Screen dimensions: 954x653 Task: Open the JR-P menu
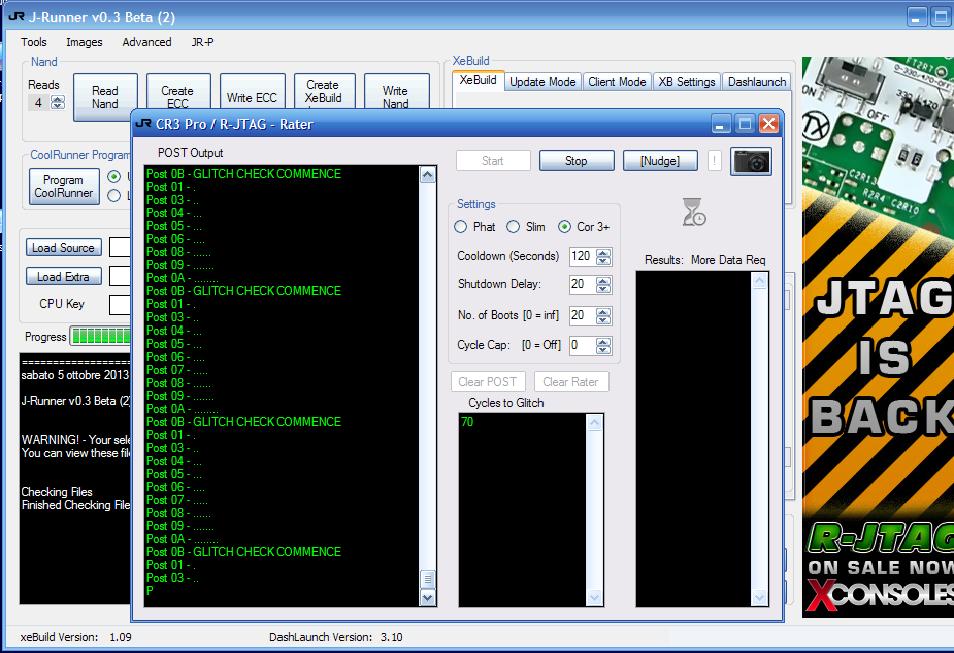click(x=203, y=42)
